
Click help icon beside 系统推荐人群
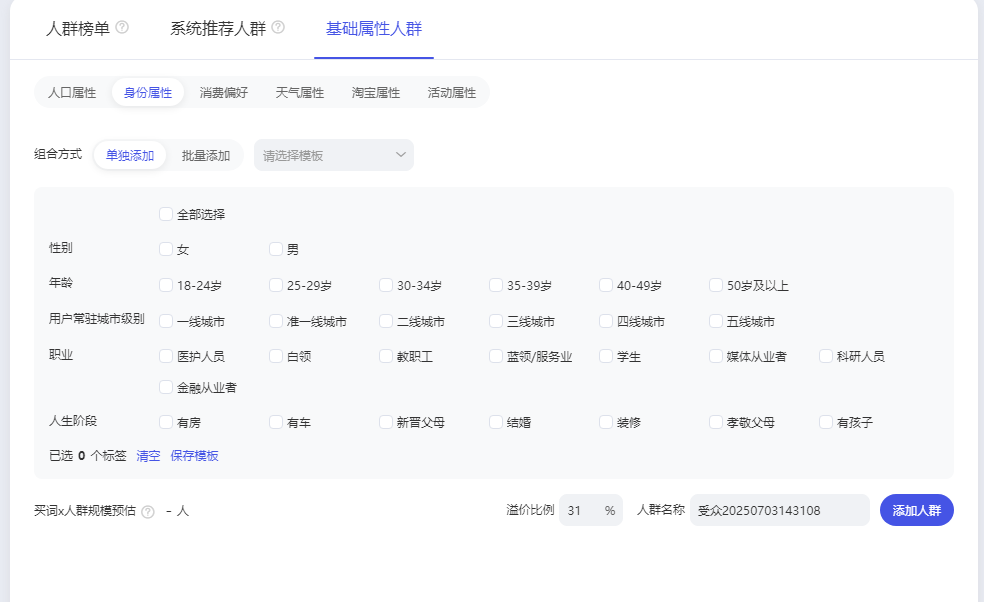pyautogui.click(x=278, y=28)
